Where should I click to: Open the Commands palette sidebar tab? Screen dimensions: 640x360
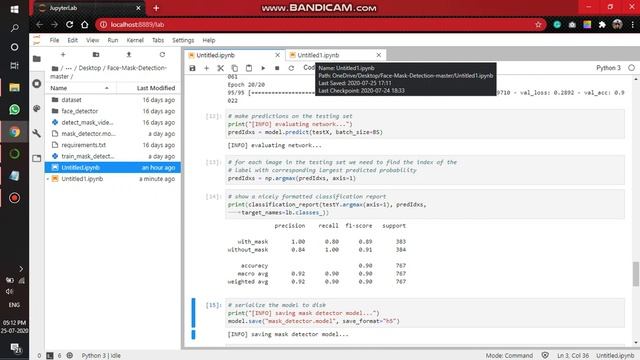click(x=37, y=108)
